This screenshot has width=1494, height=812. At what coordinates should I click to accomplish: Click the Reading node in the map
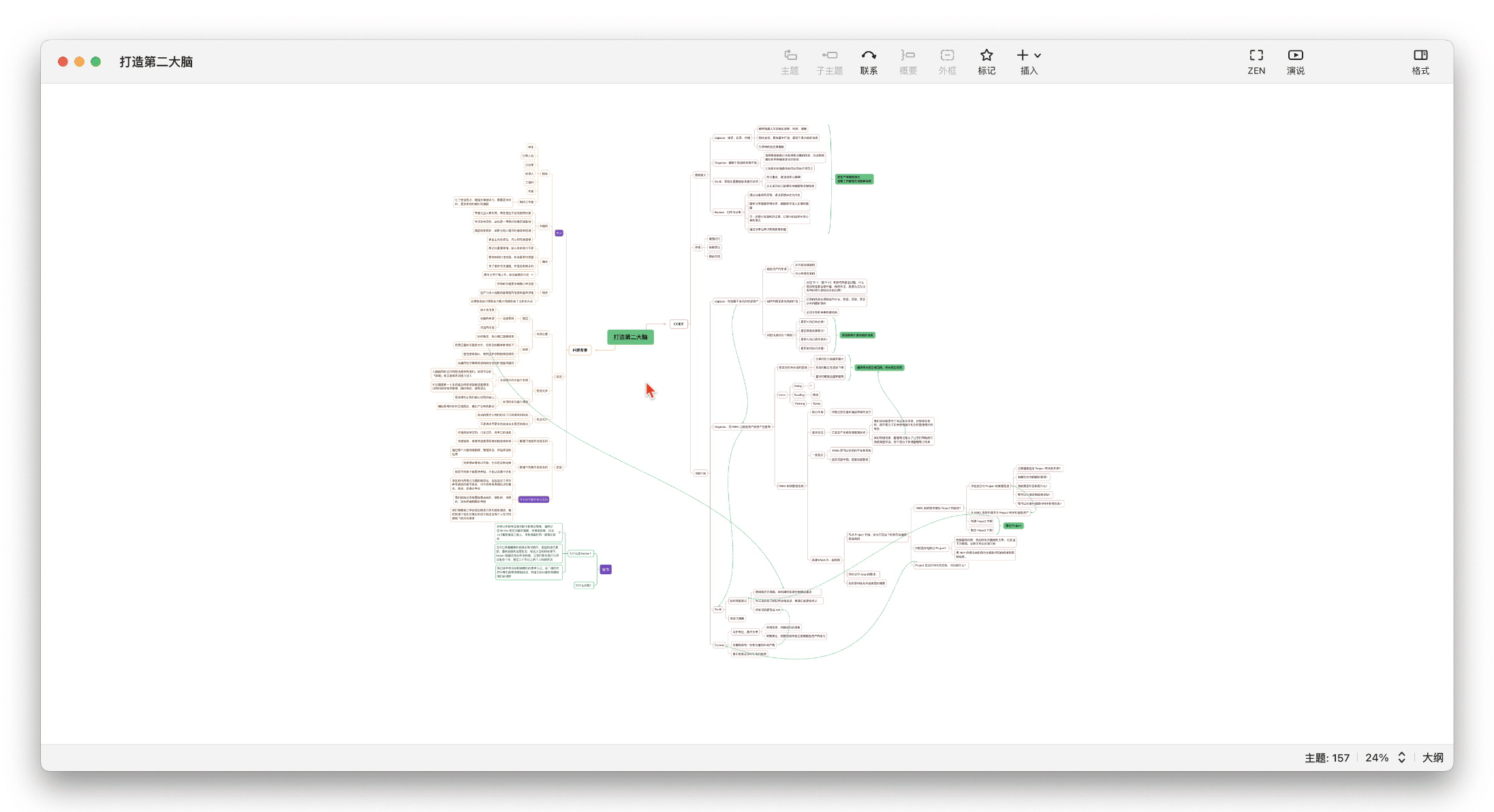point(799,395)
